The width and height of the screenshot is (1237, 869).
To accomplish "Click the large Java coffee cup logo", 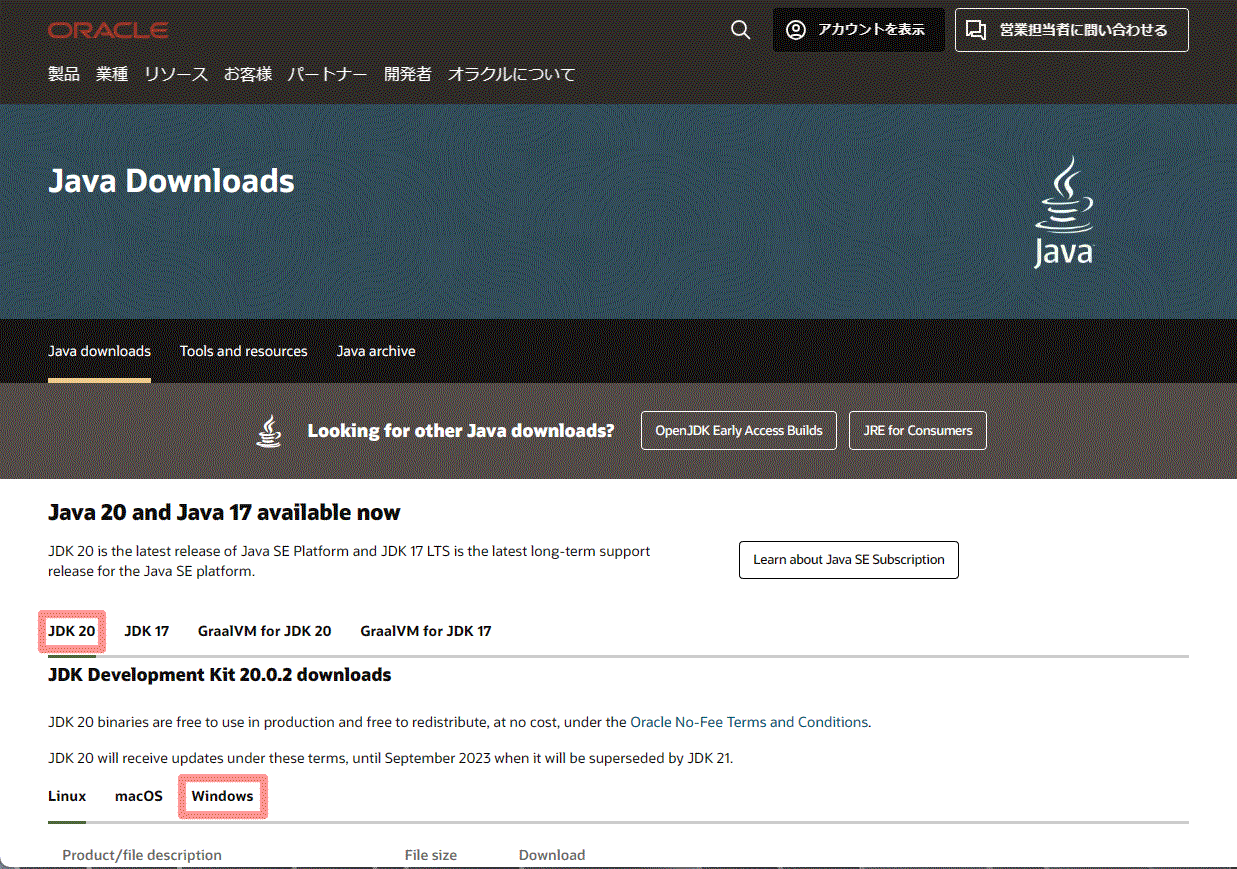I will pos(1063,212).
